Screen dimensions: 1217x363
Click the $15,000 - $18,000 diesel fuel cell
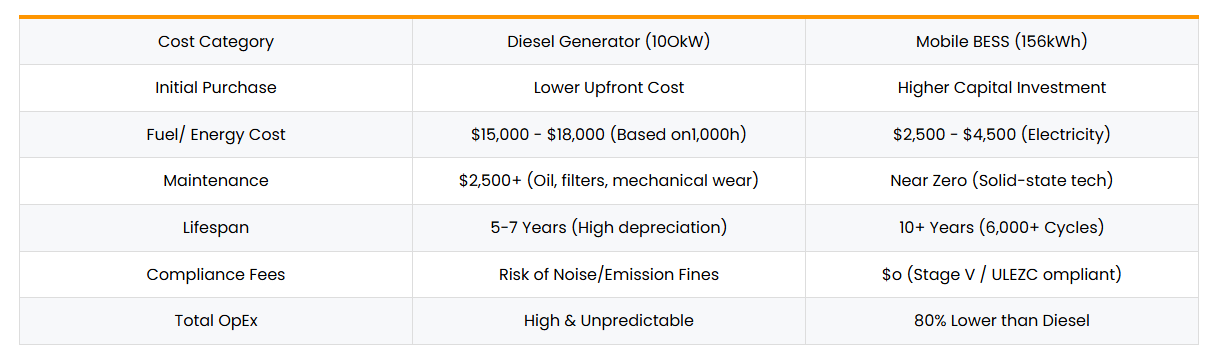(x=609, y=135)
